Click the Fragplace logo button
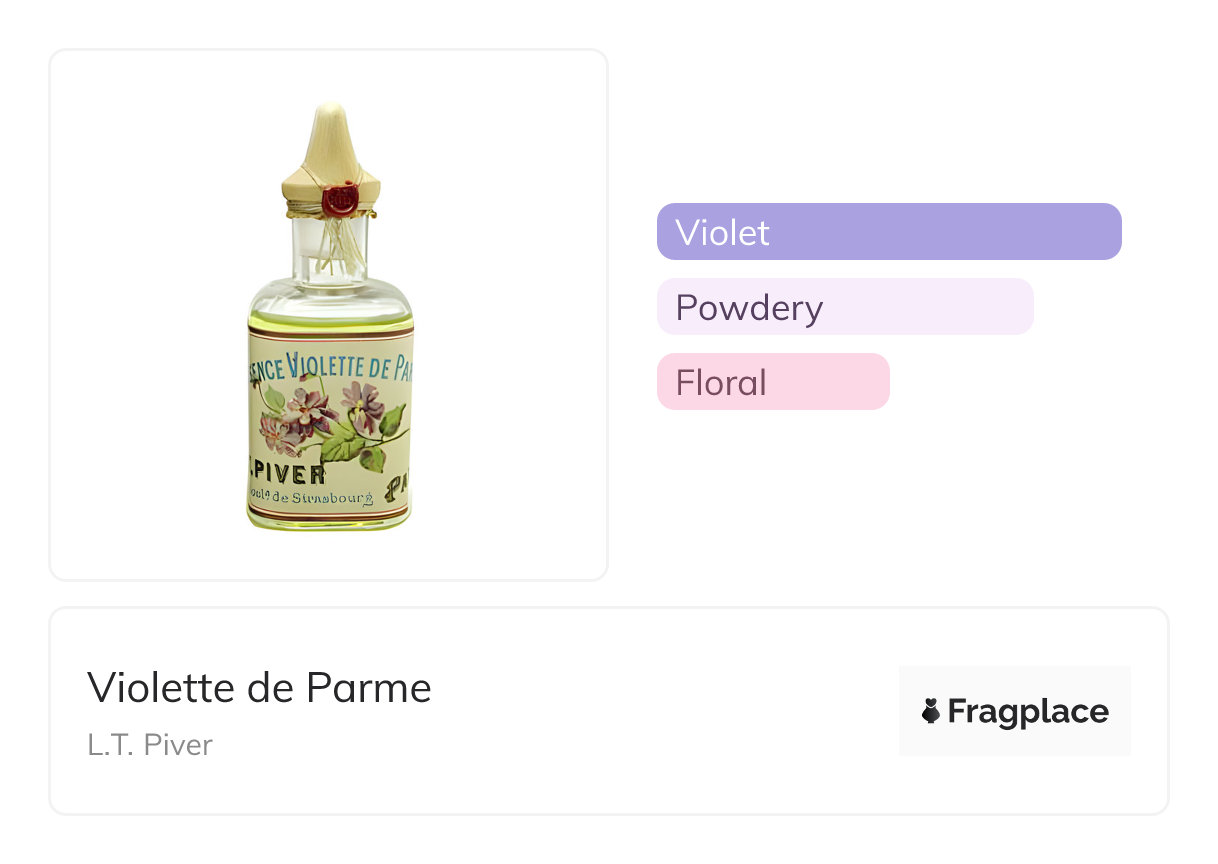 [1014, 711]
